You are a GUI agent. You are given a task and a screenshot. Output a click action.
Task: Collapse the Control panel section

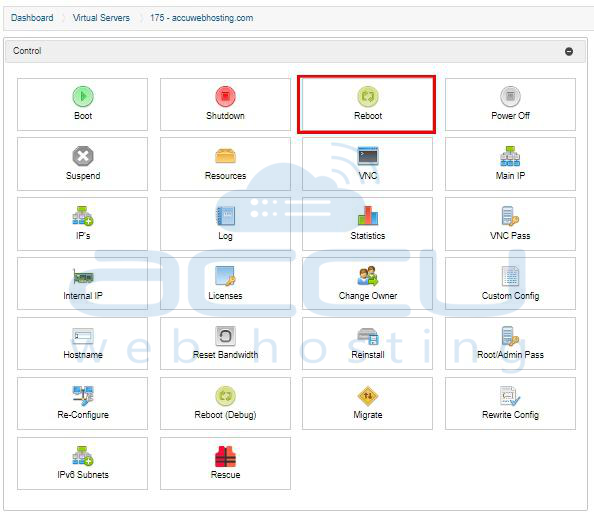point(569,51)
